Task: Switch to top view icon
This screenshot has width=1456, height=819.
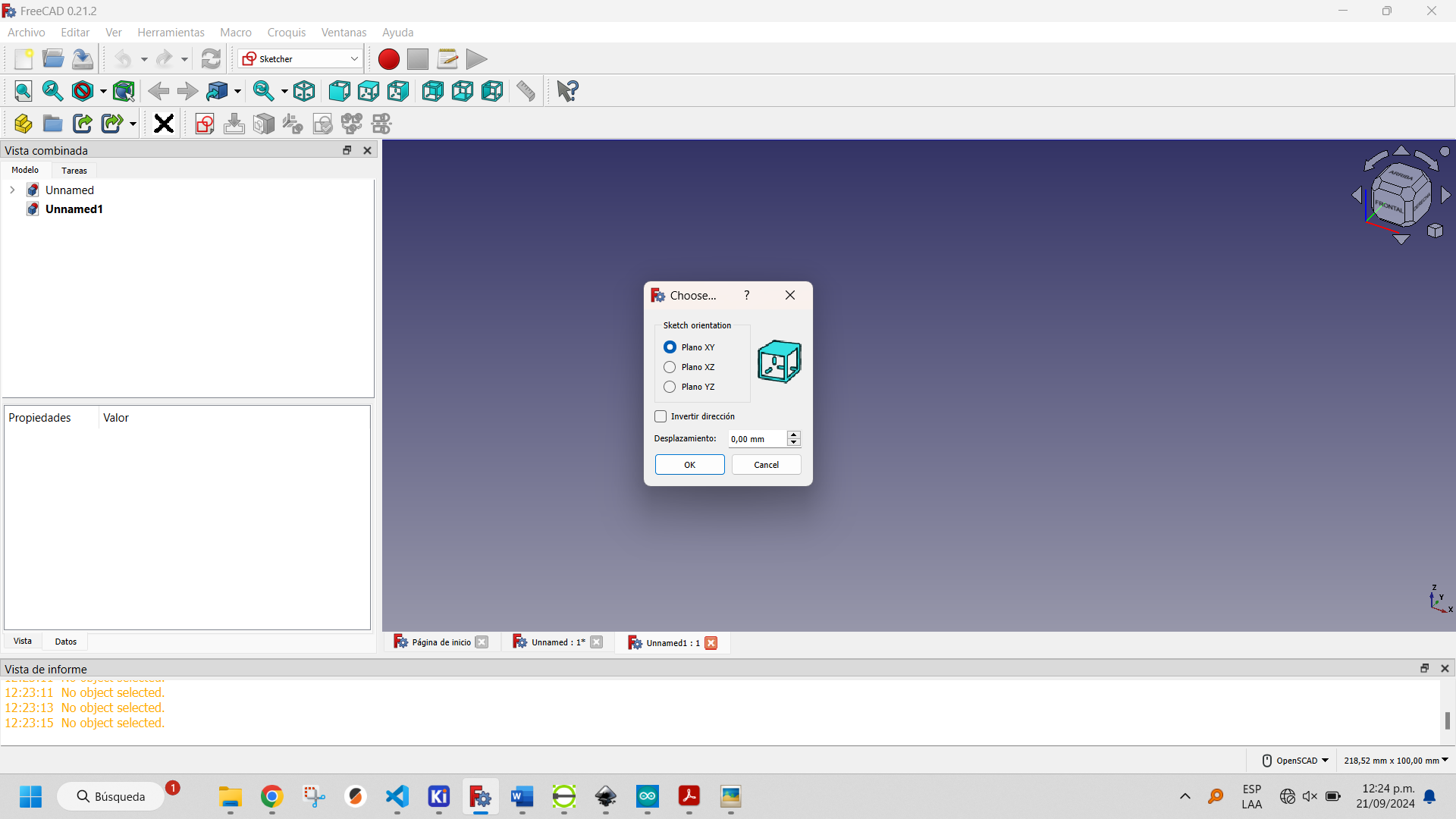Action: (x=369, y=92)
